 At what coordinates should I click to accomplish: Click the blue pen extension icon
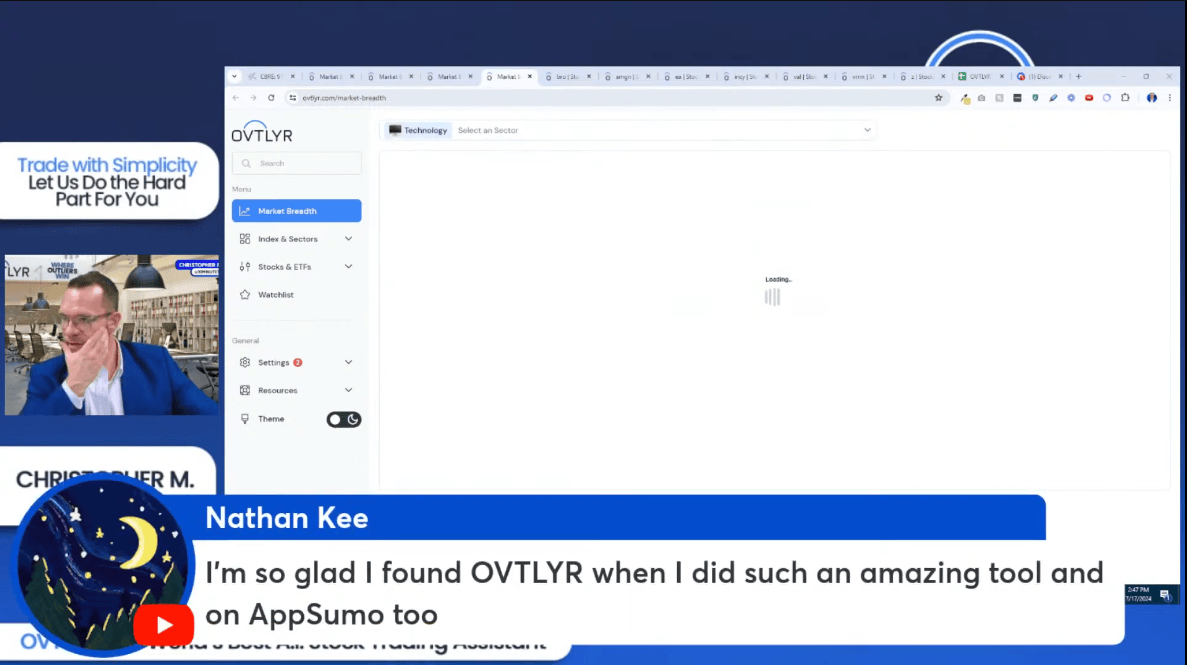1053,98
